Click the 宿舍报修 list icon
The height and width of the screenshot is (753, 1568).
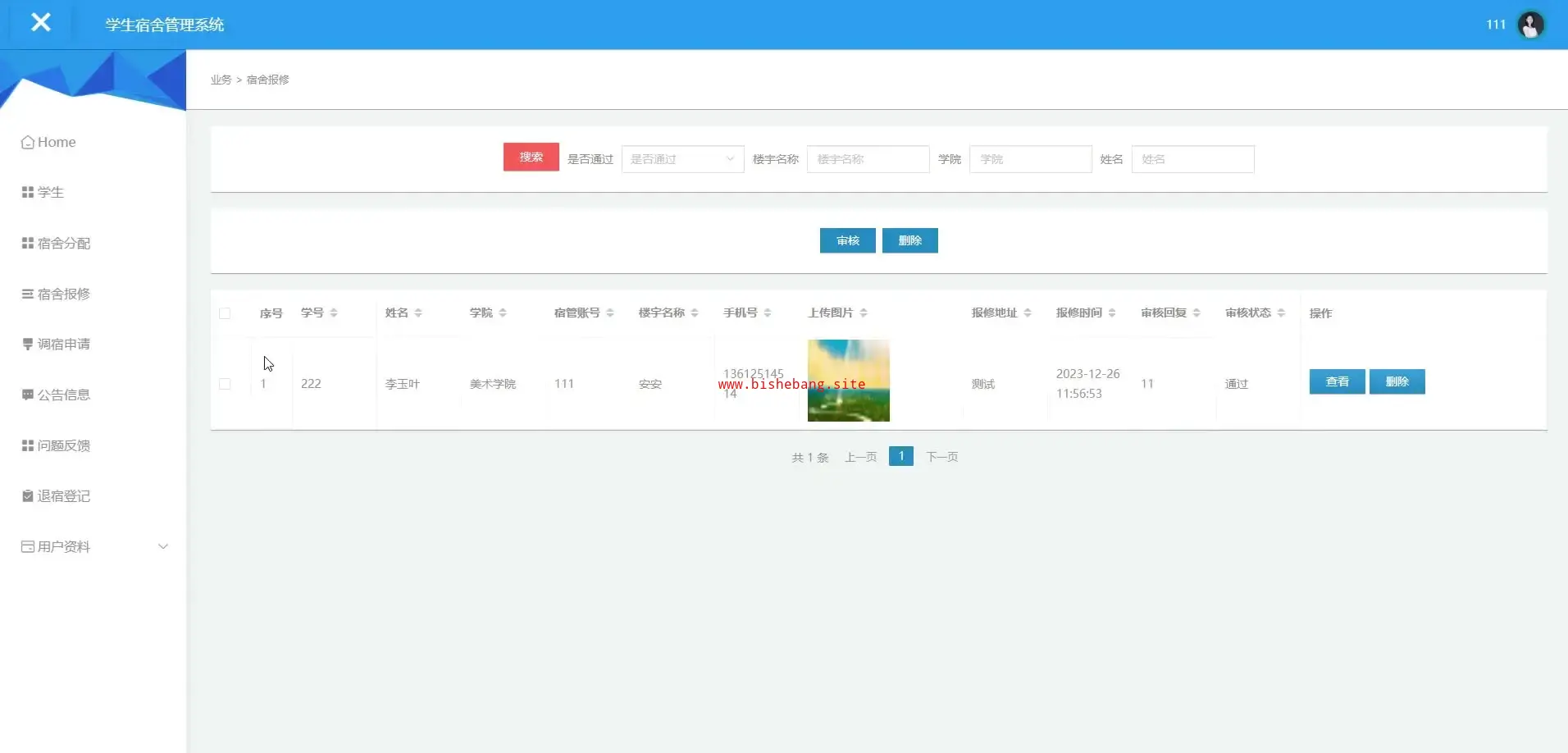[28, 294]
